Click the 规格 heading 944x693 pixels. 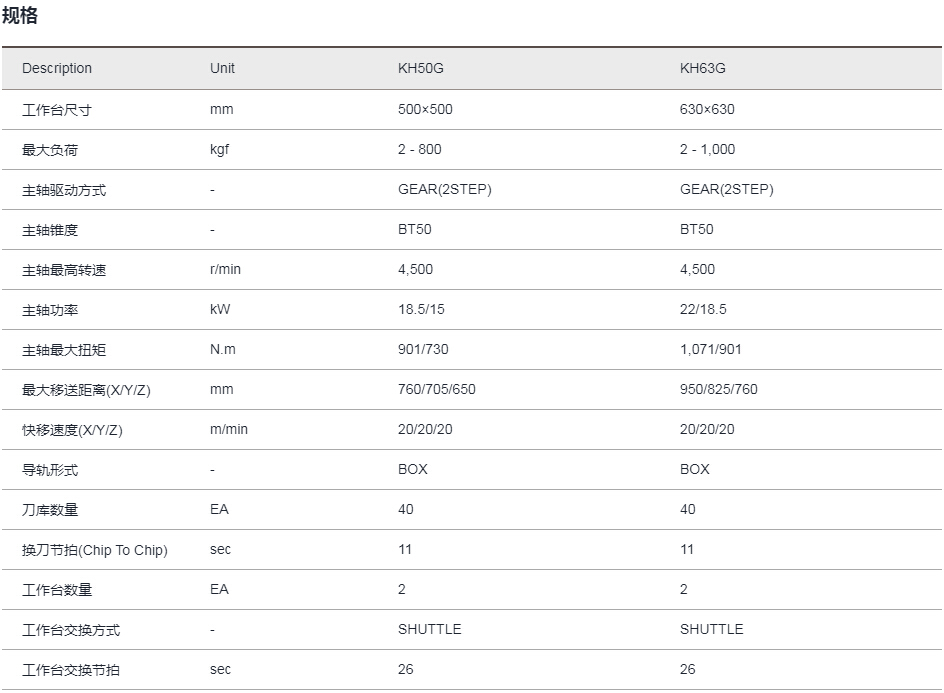(x=20, y=15)
